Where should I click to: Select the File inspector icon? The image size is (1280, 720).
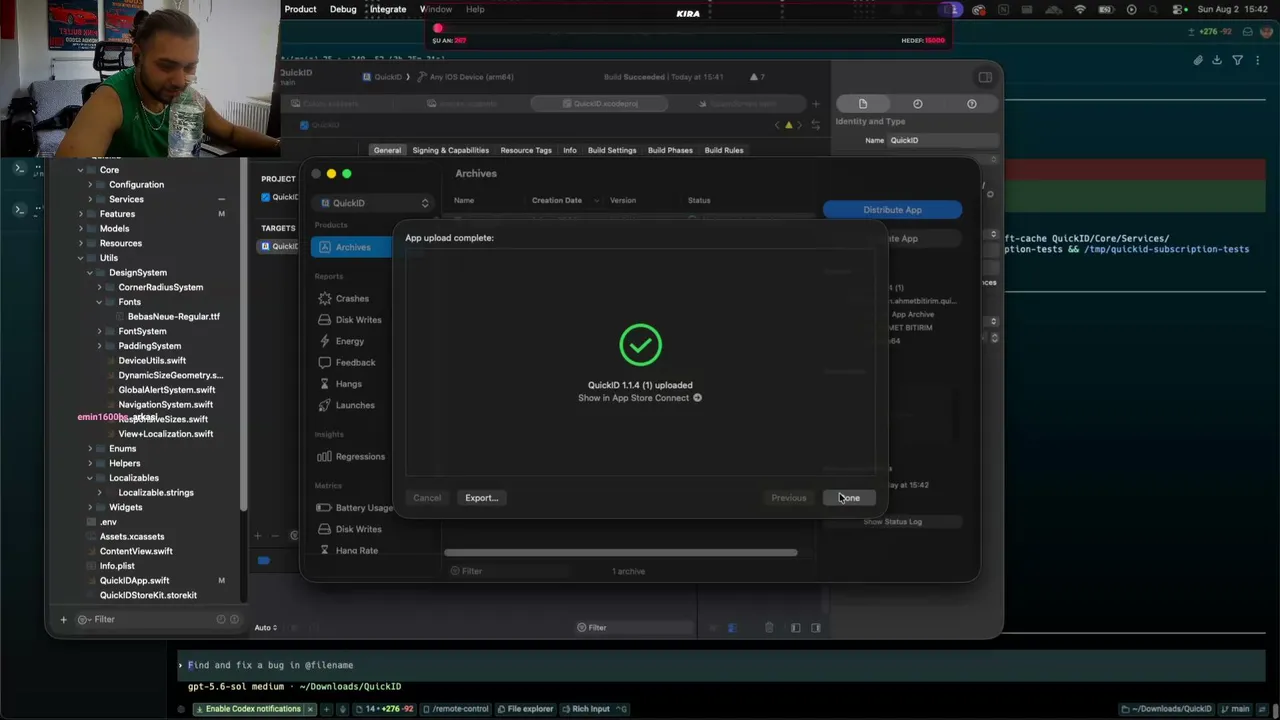(863, 104)
